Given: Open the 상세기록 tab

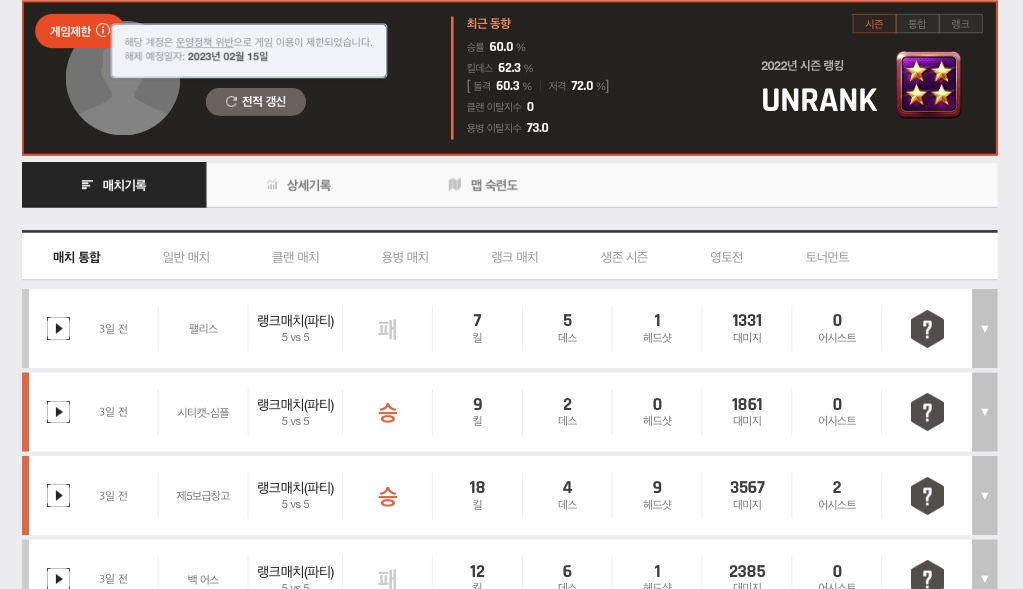Looking at the screenshot, I should click(299, 185).
